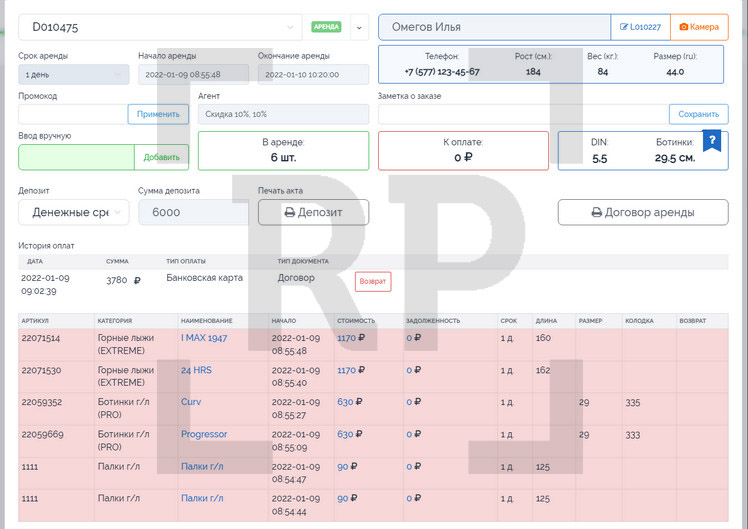Open the Progressor boots item link
748x529 pixels.
point(203,434)
